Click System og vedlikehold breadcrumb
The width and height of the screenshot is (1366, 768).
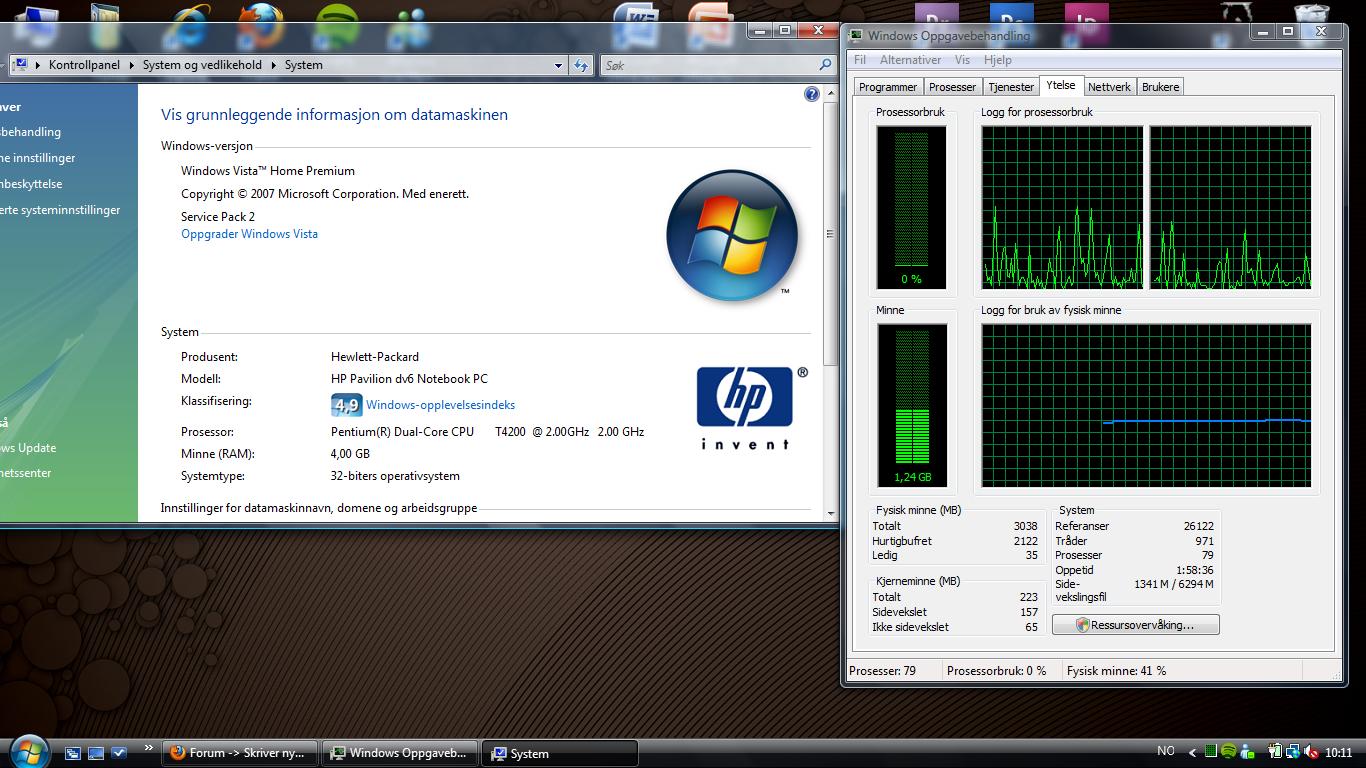click(202, 65)
